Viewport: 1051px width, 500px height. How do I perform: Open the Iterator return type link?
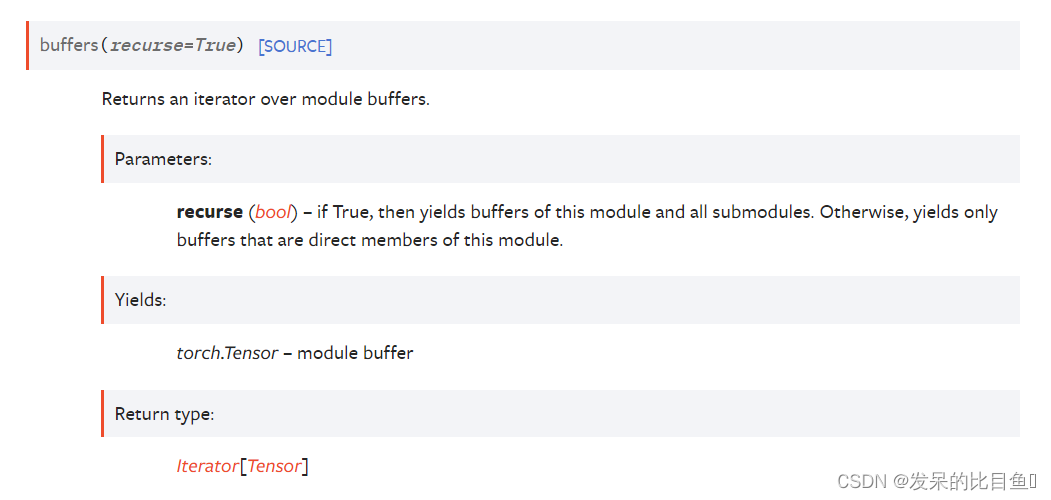208,466
